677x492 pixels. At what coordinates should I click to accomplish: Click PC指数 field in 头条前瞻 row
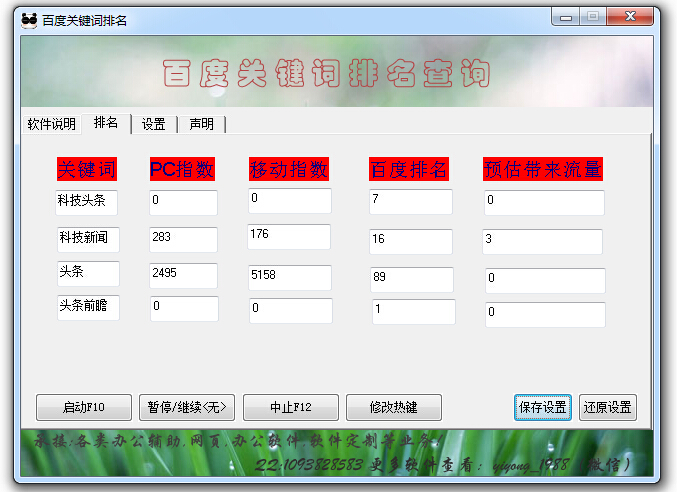click(184, 309)
